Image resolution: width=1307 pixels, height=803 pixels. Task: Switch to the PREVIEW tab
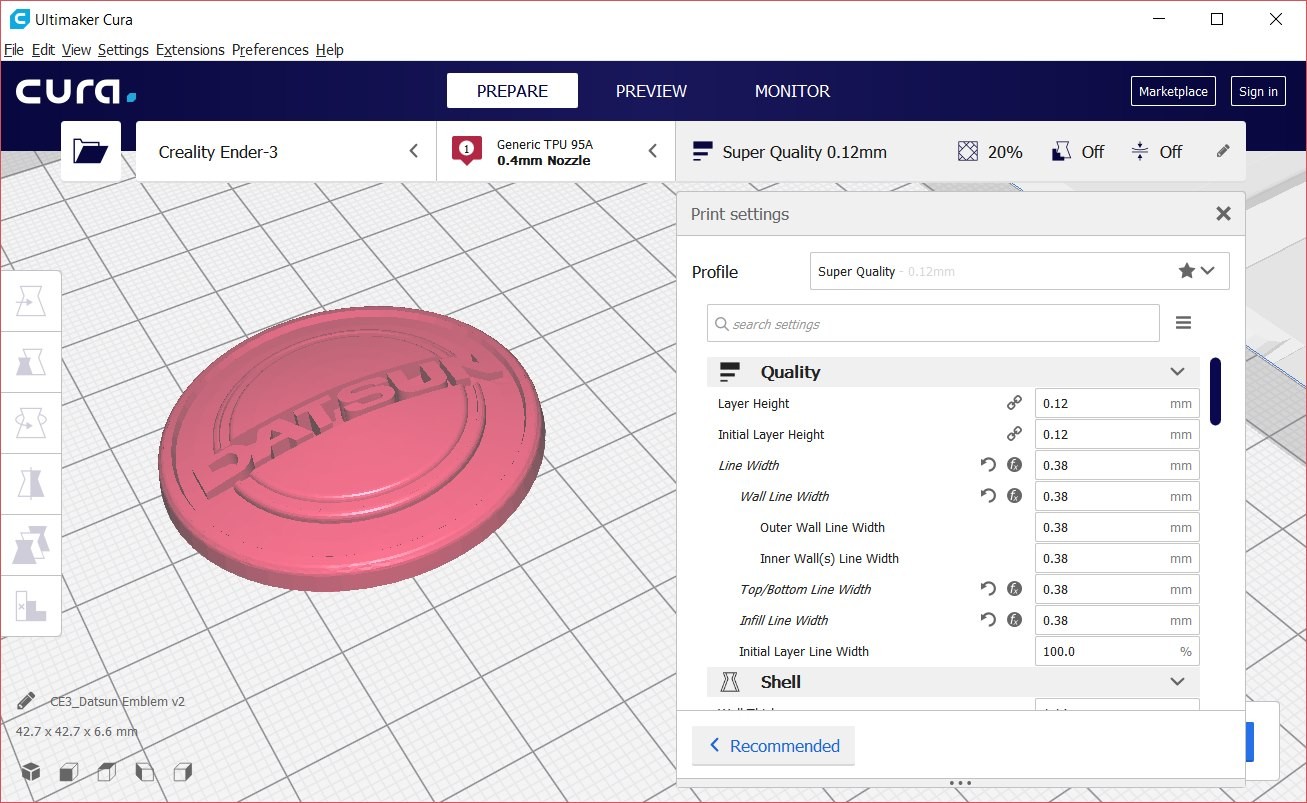[651, 91]
